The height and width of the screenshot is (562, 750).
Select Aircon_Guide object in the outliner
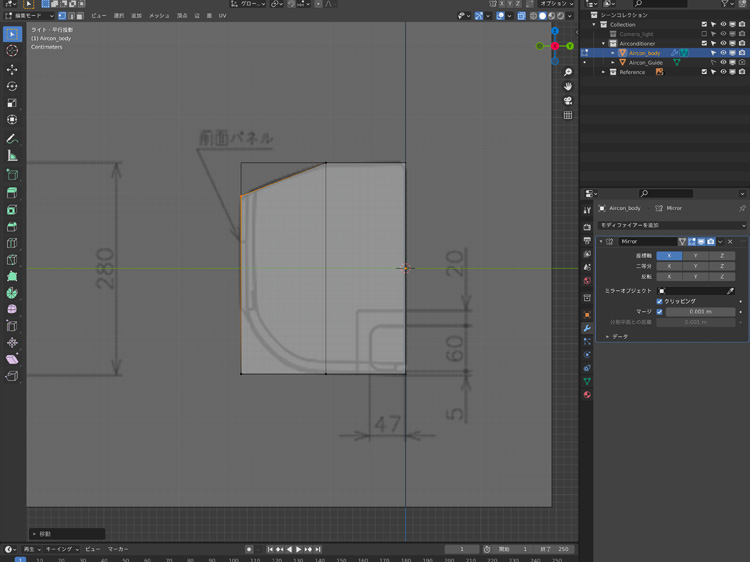[x=645, y=62]
